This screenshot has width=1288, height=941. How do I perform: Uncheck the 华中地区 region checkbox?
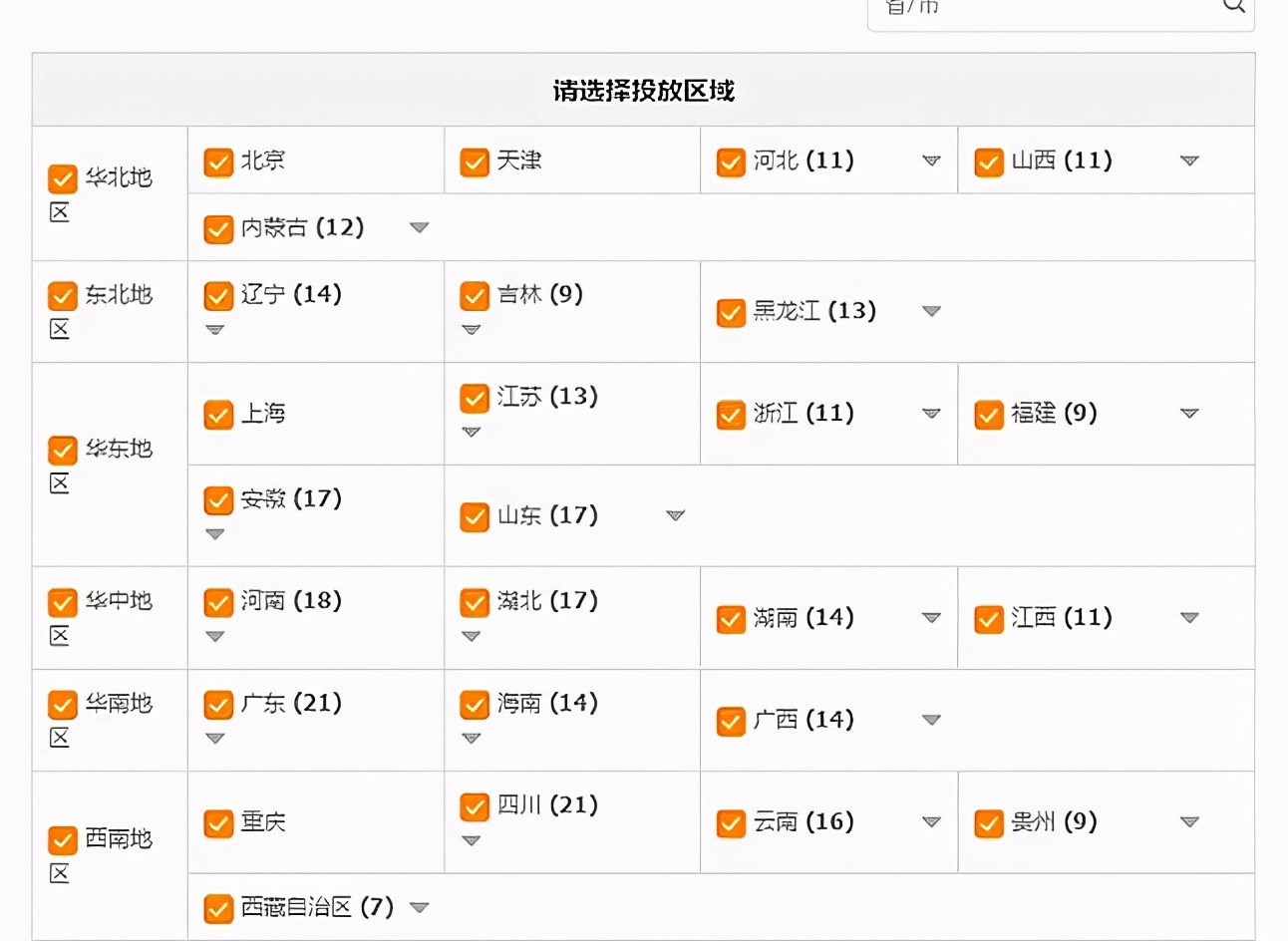tap(62, 602)
